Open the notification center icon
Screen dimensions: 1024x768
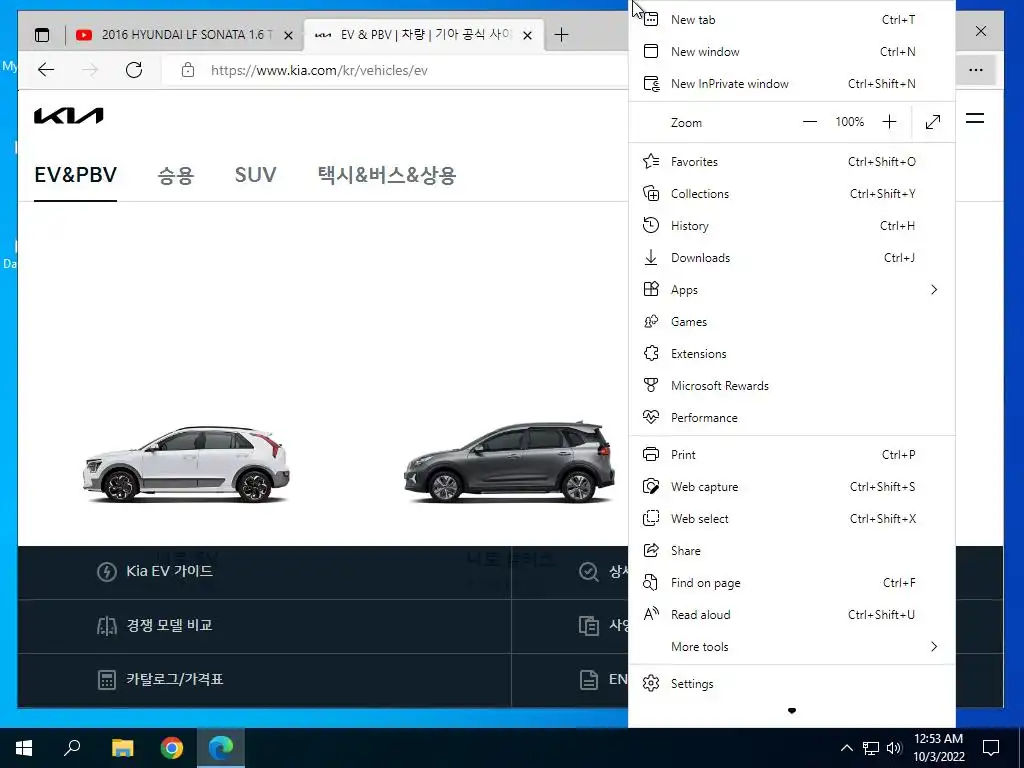click(x=991, y=748)
